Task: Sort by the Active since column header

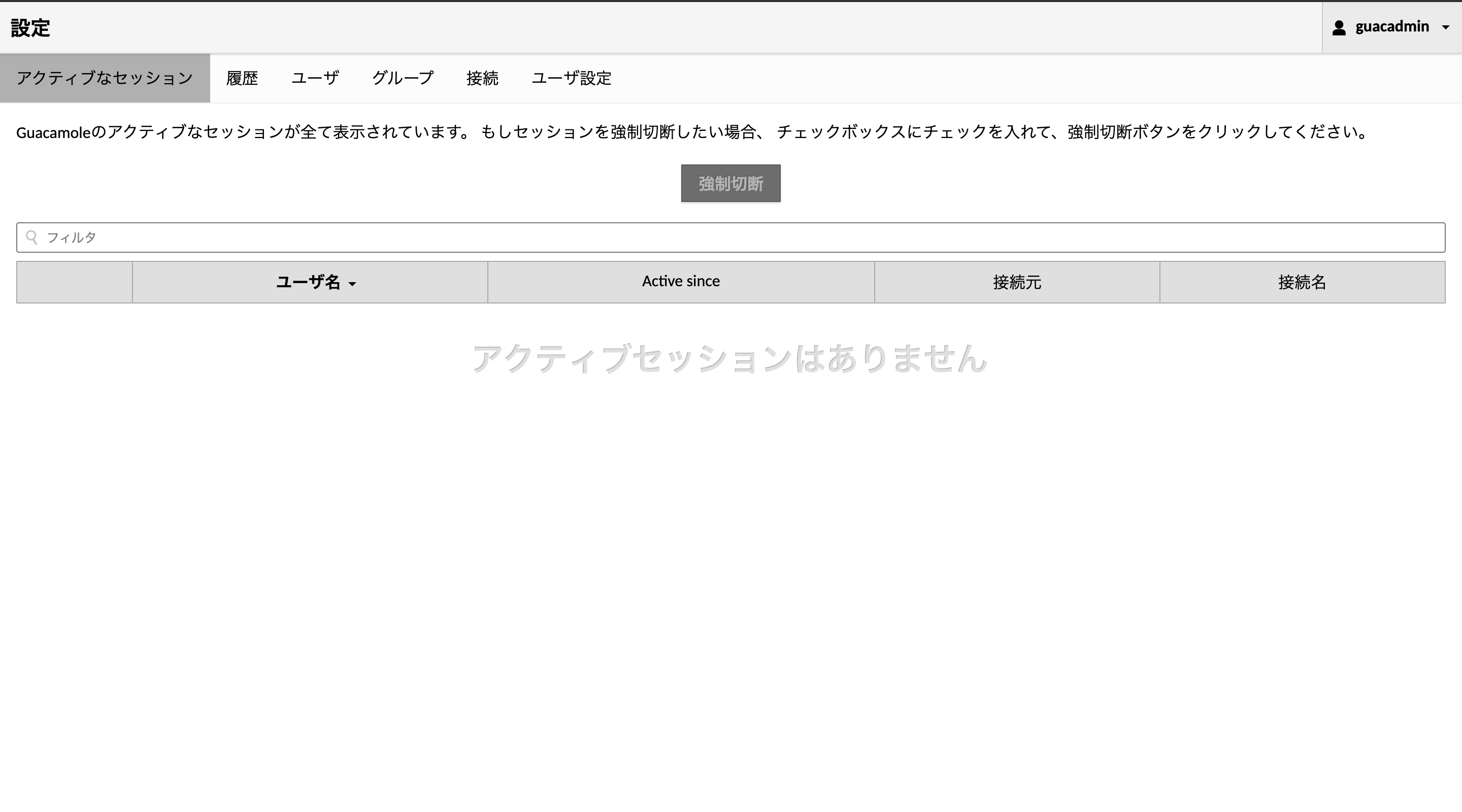Action: (681, 282)
